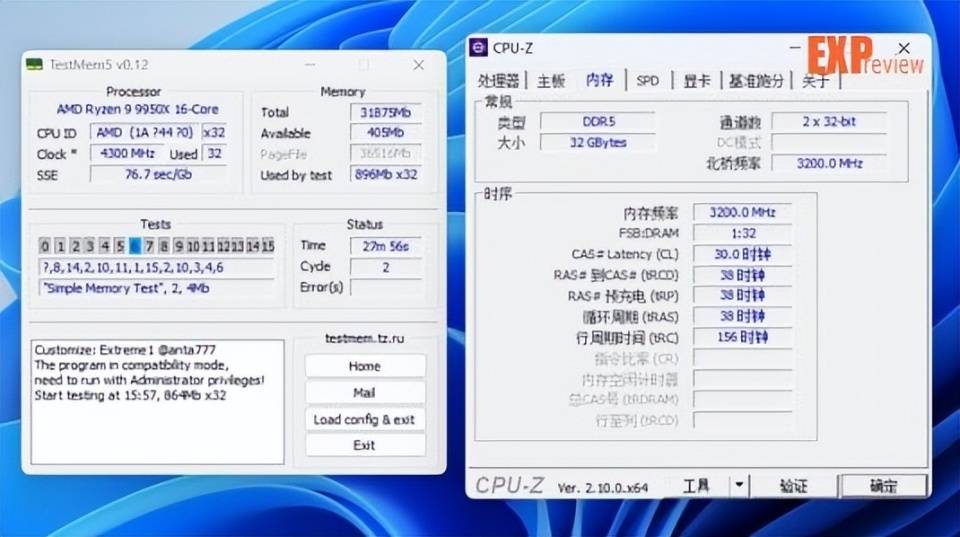Switch to the 基准跑分 tab in CPU-Z

tap(756, 80)
